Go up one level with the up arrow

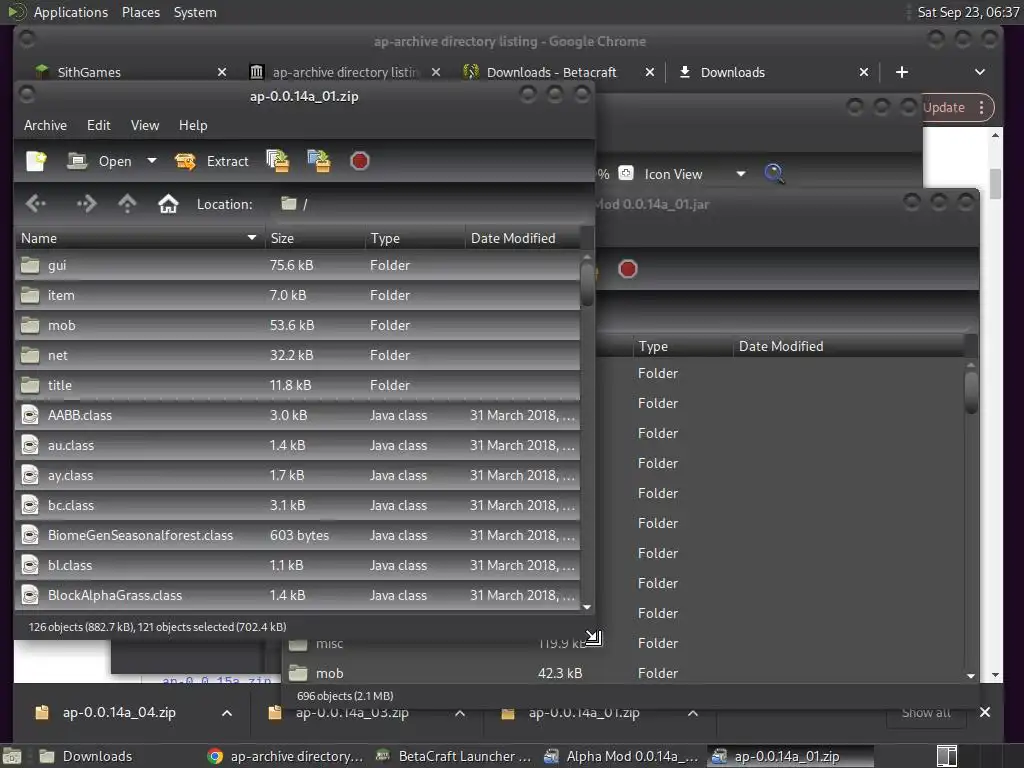tap(127, 204)
